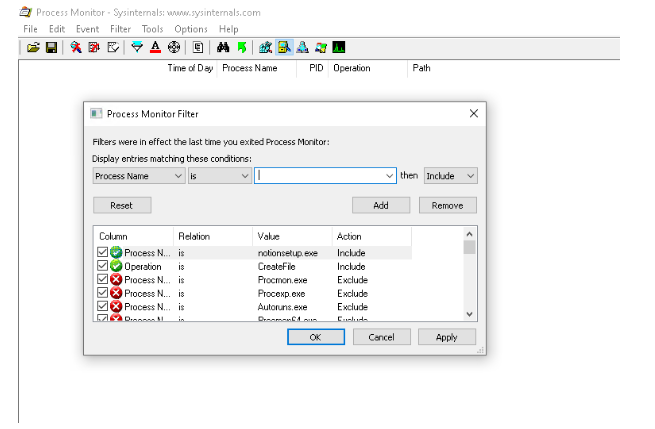
Task: Select the Include Process From Window target icon
Action: tap(174, 48)
